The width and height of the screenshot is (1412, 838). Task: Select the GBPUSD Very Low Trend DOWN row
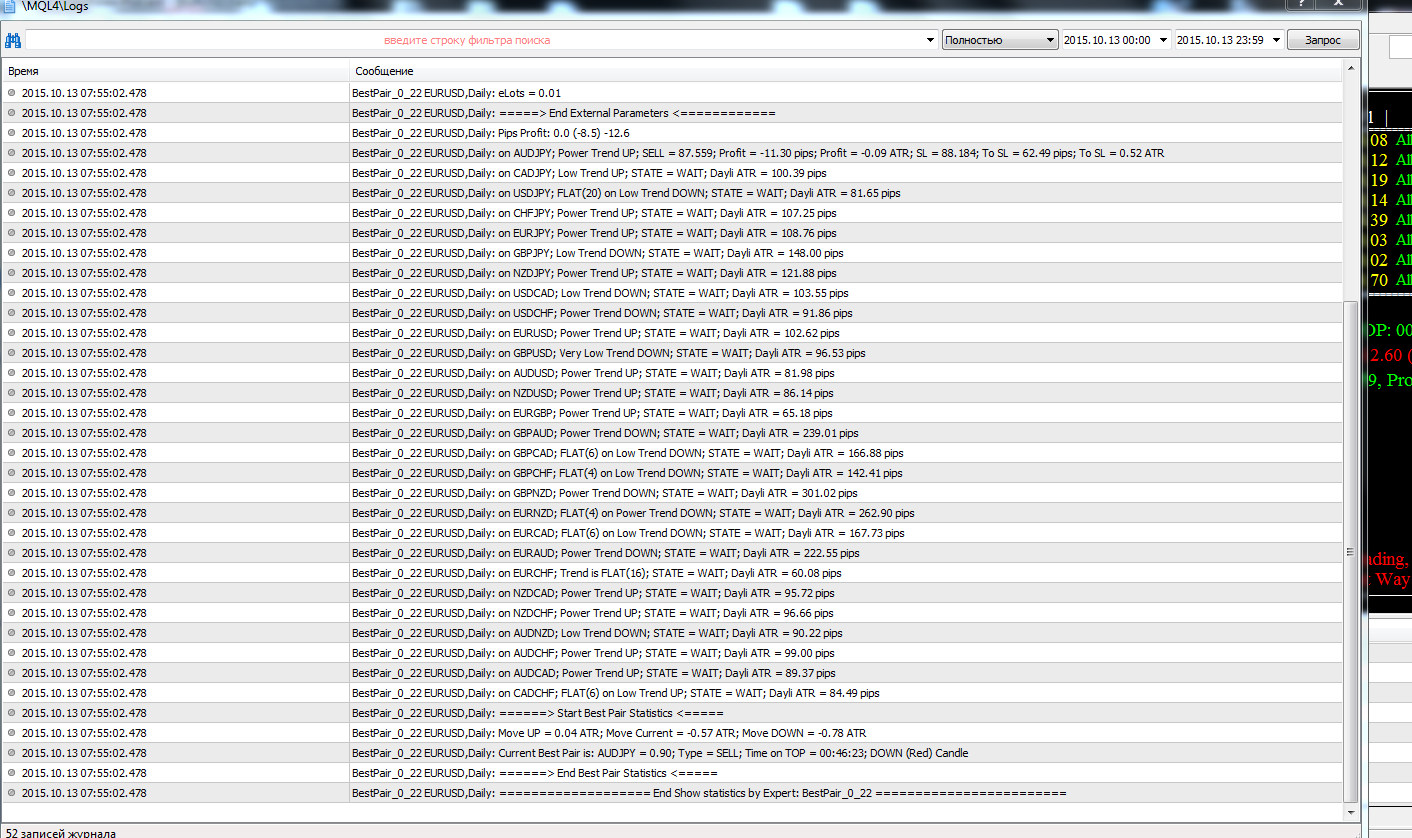(x=672, y=353)
